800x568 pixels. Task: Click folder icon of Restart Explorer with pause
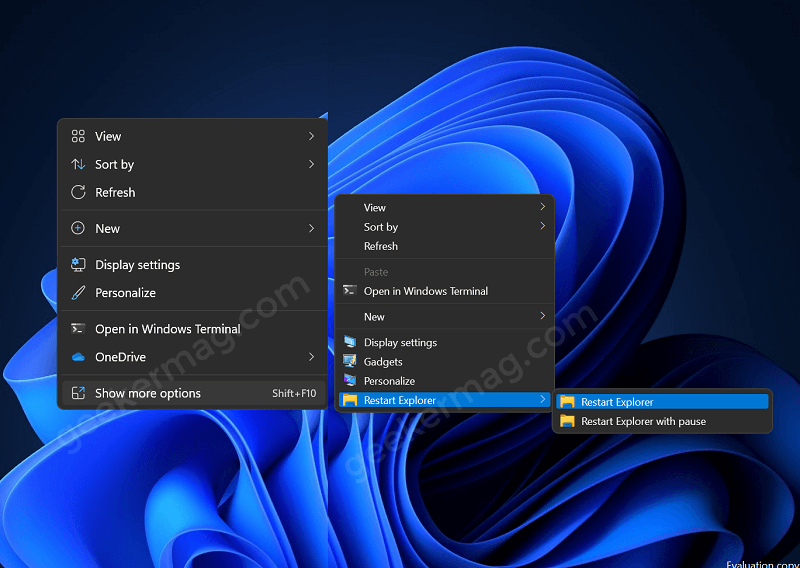click(567, 421)
